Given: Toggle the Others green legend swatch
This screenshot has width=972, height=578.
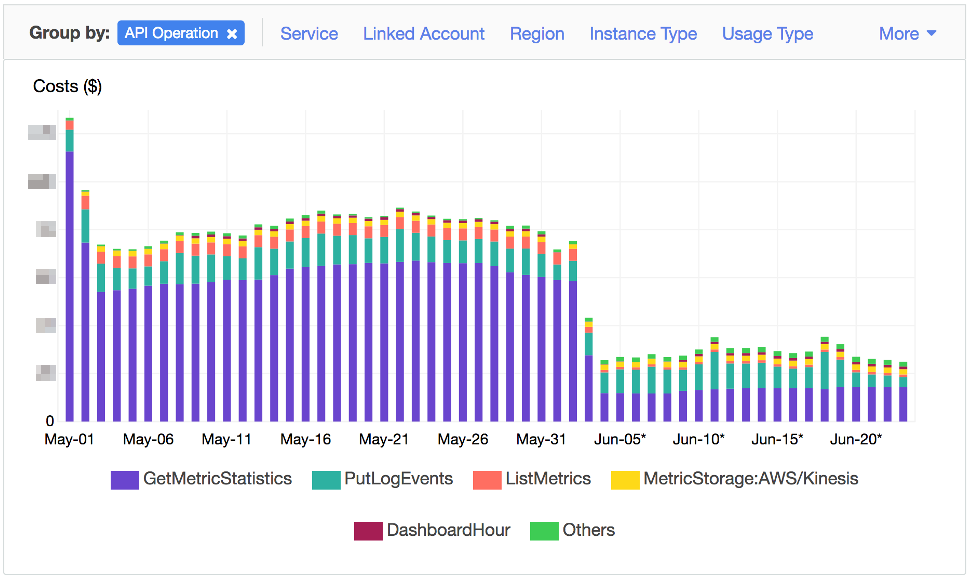Looking at the screenshot, I should coord(544,531).
